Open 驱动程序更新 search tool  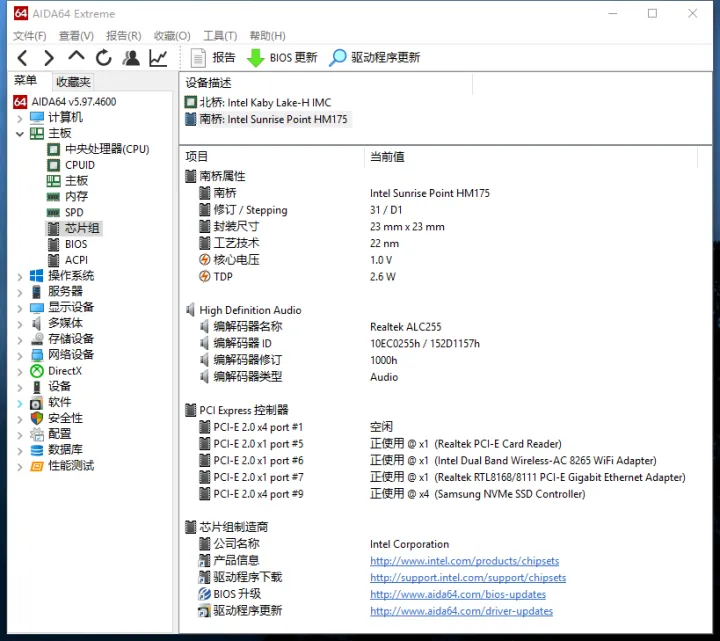[374, 58]
